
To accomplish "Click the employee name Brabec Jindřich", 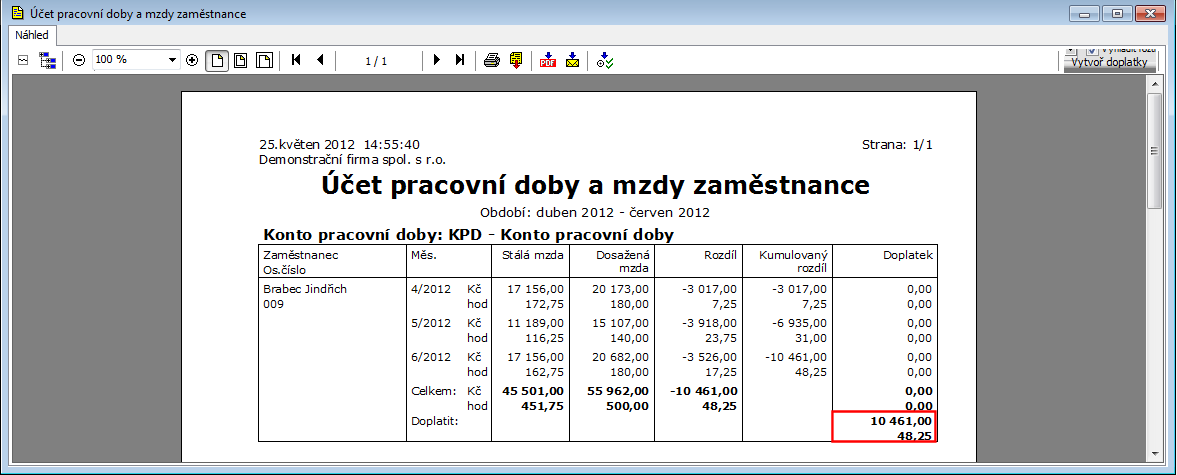I will click(305, 289).
